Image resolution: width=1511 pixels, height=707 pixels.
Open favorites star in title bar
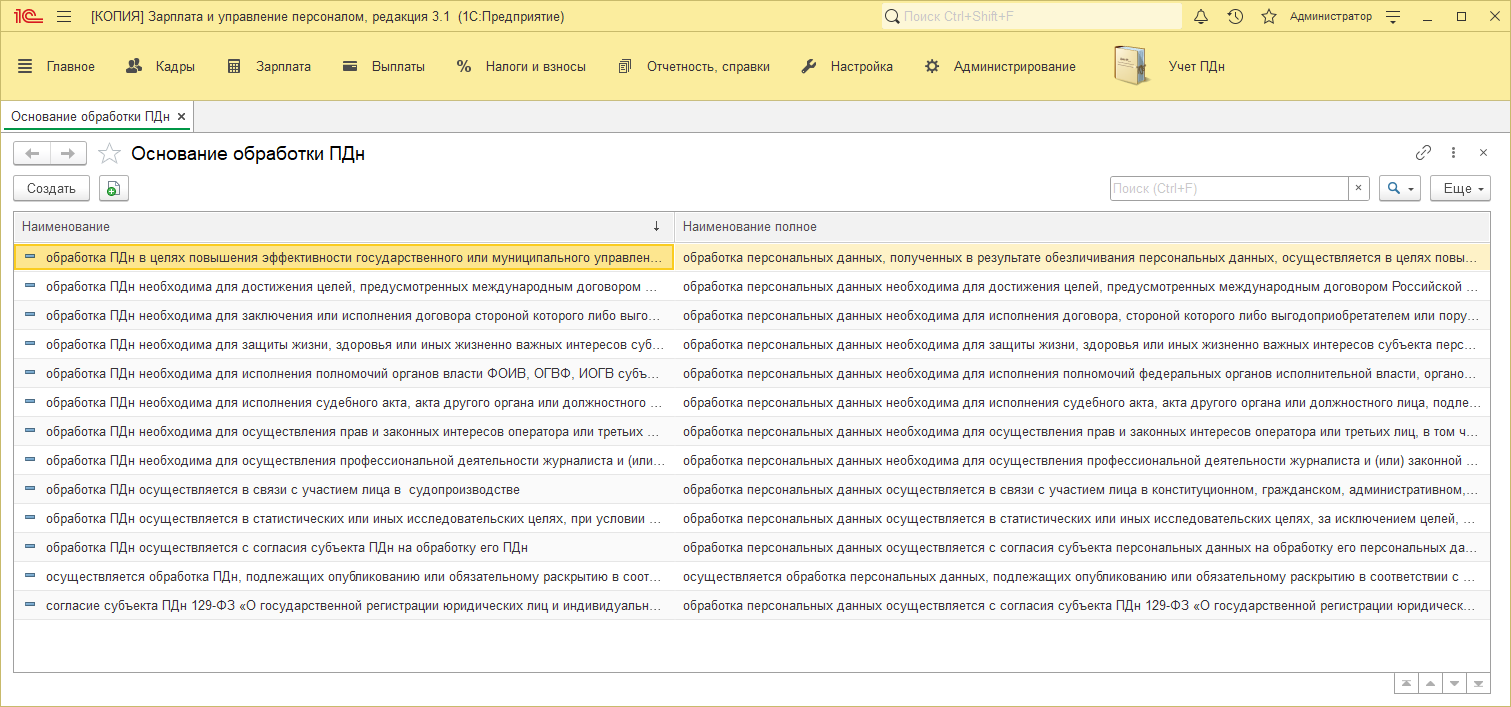click(1269, 17)
